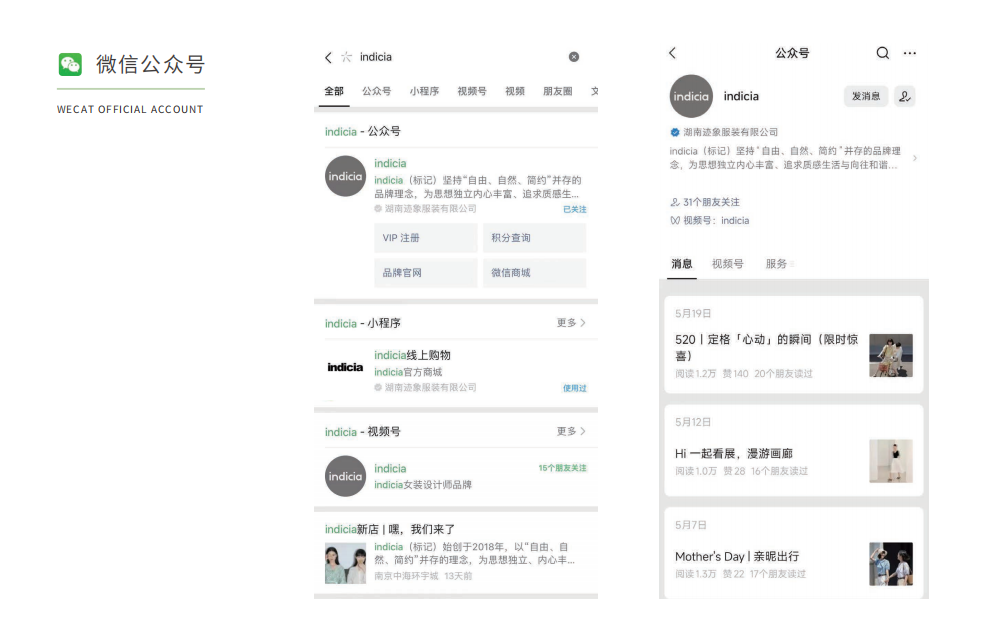
Task: Open the 漫游画廊 article thumbnail
Action: coord(891,461)
